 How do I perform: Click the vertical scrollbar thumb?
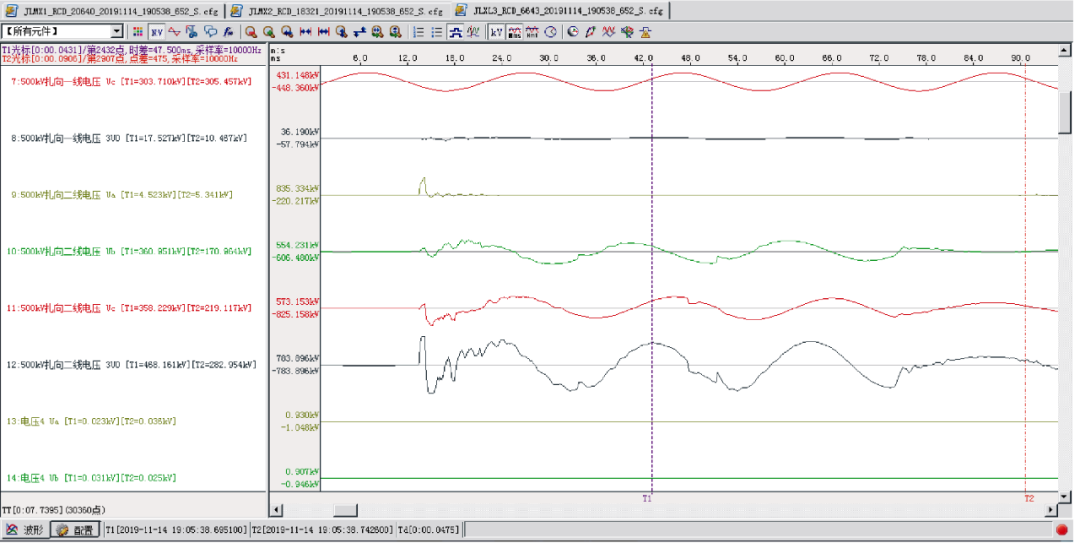point(1065,112)
